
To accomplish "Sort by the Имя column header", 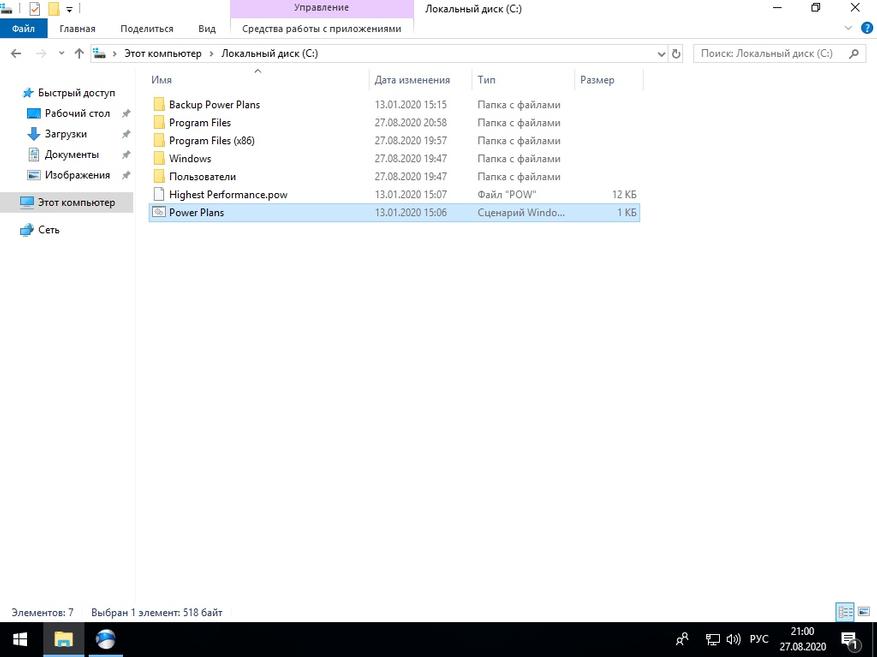I will point(258,80).
